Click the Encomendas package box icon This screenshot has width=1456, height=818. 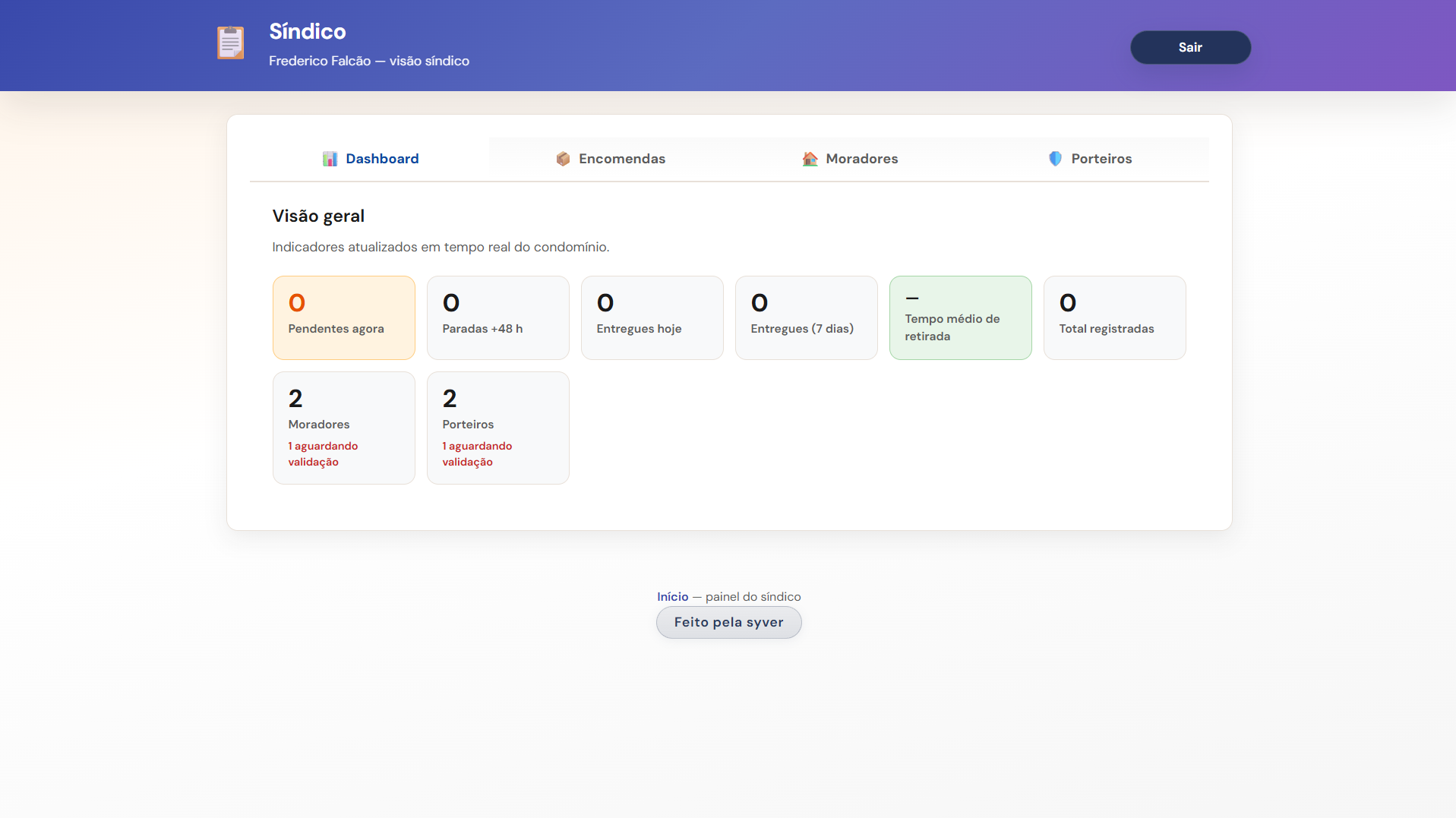[x=563, y=159]
